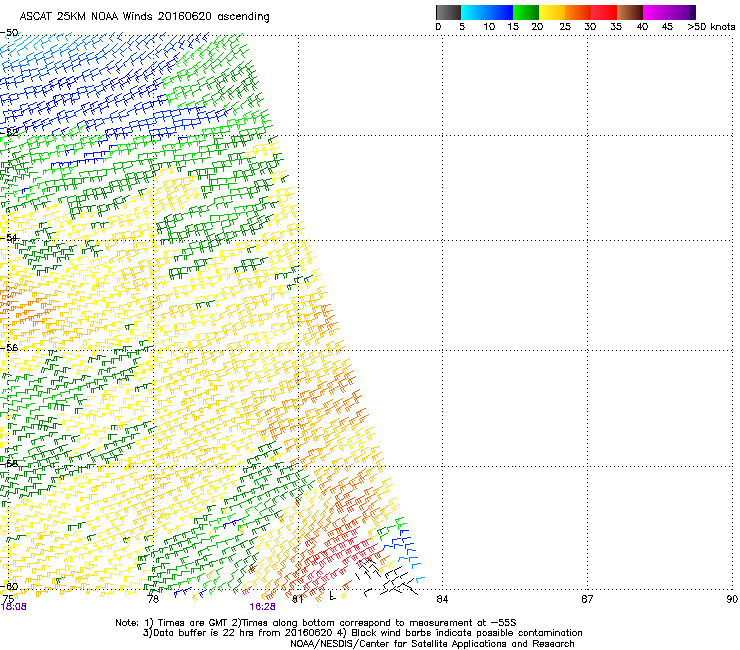
Task: Click the '45' label under the color bar
Action: [x=667, y=27]
